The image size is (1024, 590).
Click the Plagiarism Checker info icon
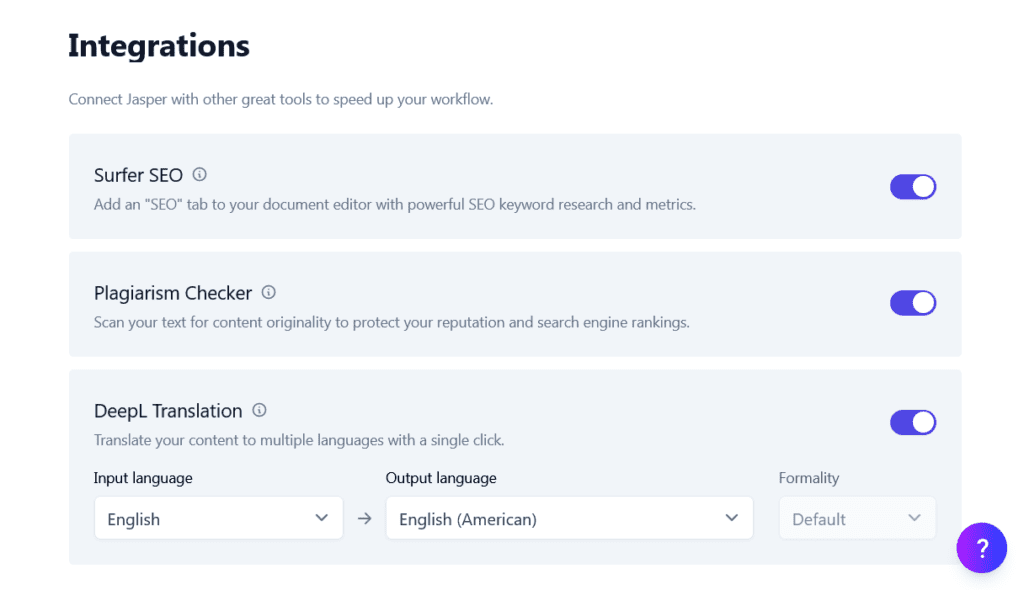tap(268, 292)
